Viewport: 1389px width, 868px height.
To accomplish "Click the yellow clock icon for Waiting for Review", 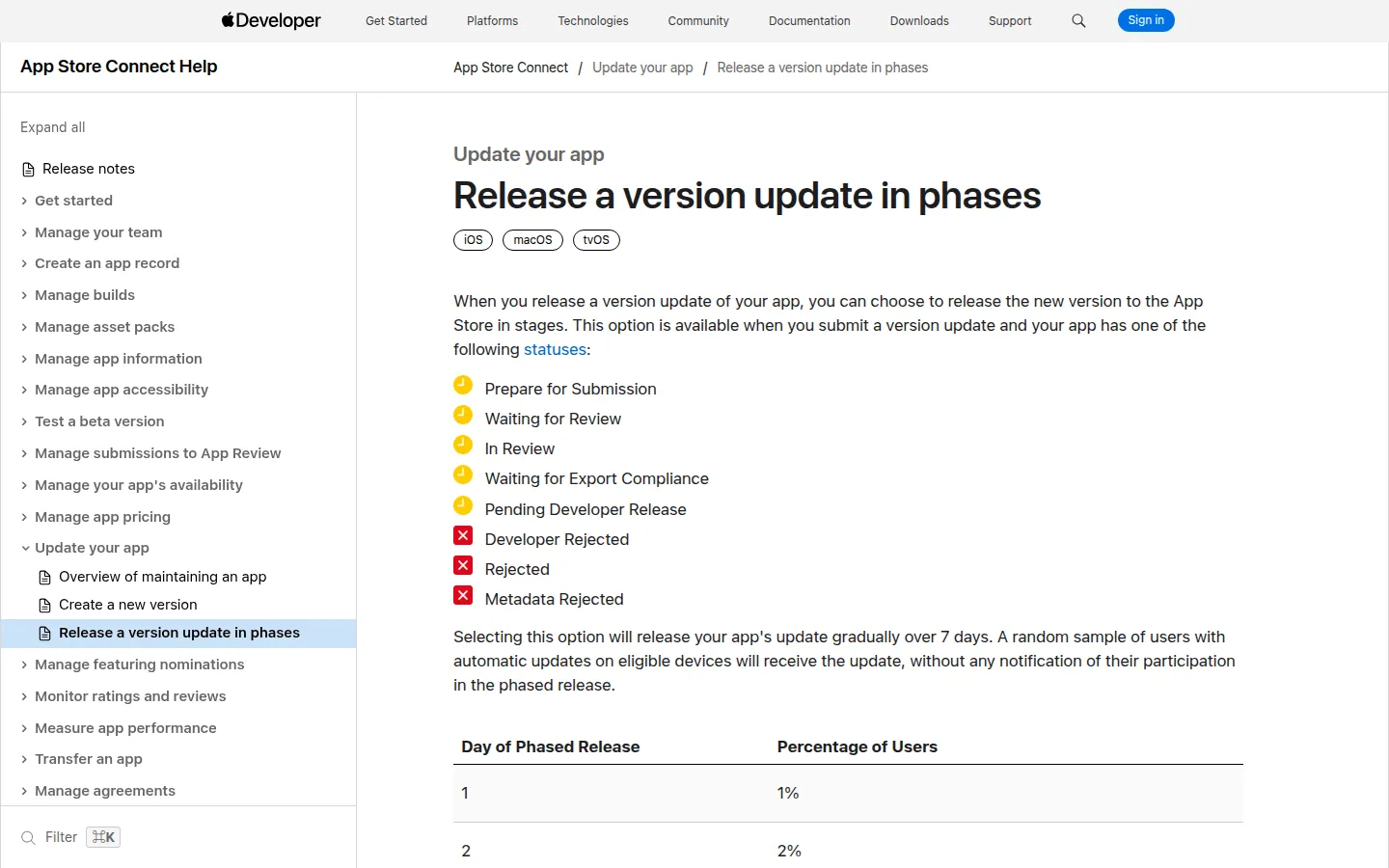I will pos(463,415).
